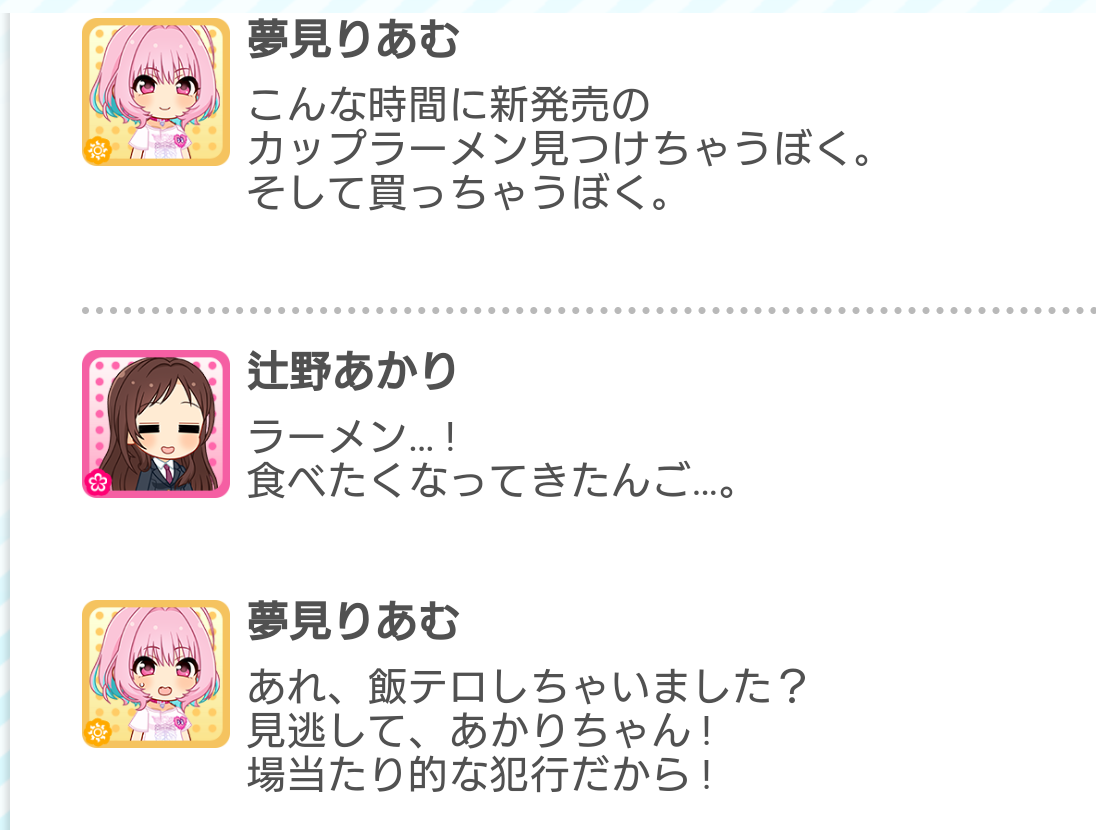The image size is (1096, 830).
Task: Click the top 夢見りあむ smiling avatar
Action: coord(156,92)
